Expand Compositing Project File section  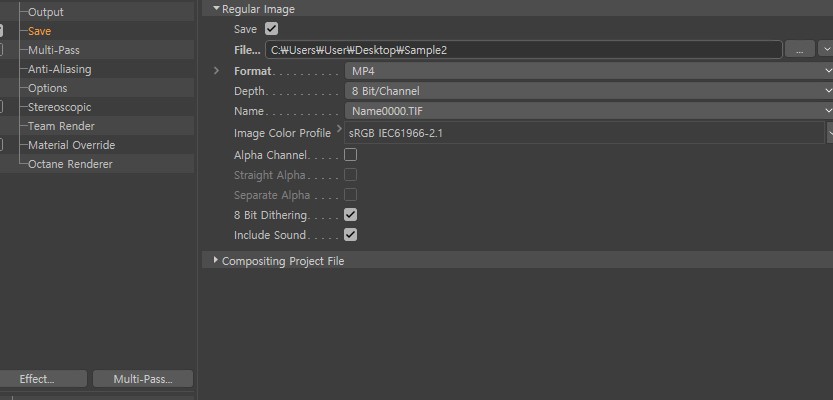pyautogui.click(x=216, y=260)
